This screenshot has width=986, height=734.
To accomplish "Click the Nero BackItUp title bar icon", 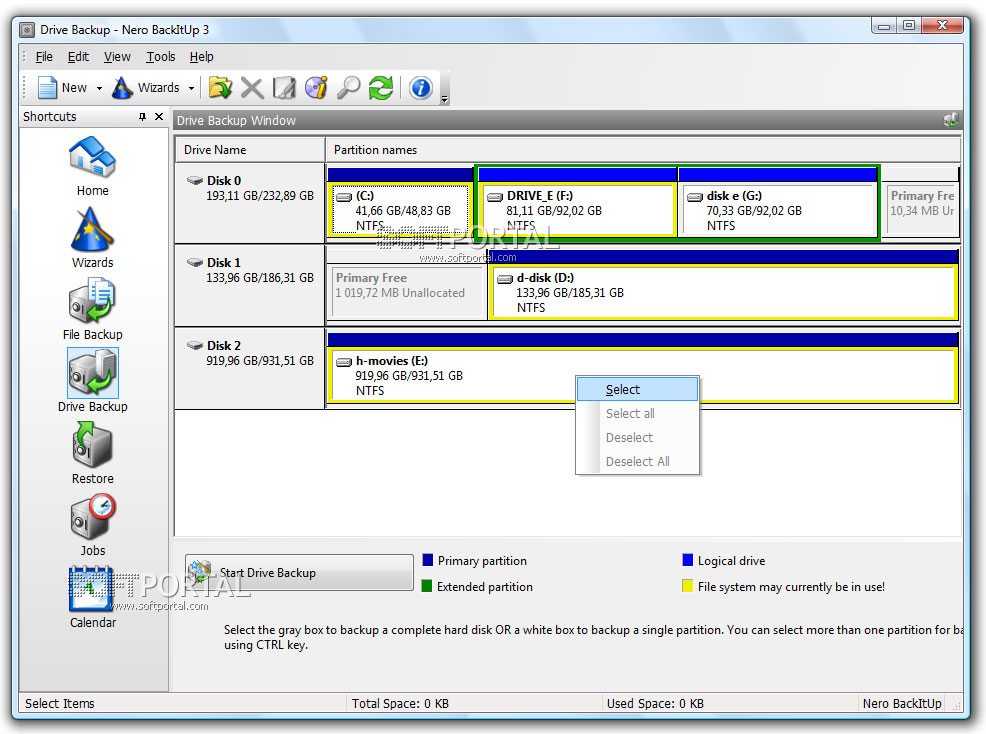I will (x=27, y=30).
